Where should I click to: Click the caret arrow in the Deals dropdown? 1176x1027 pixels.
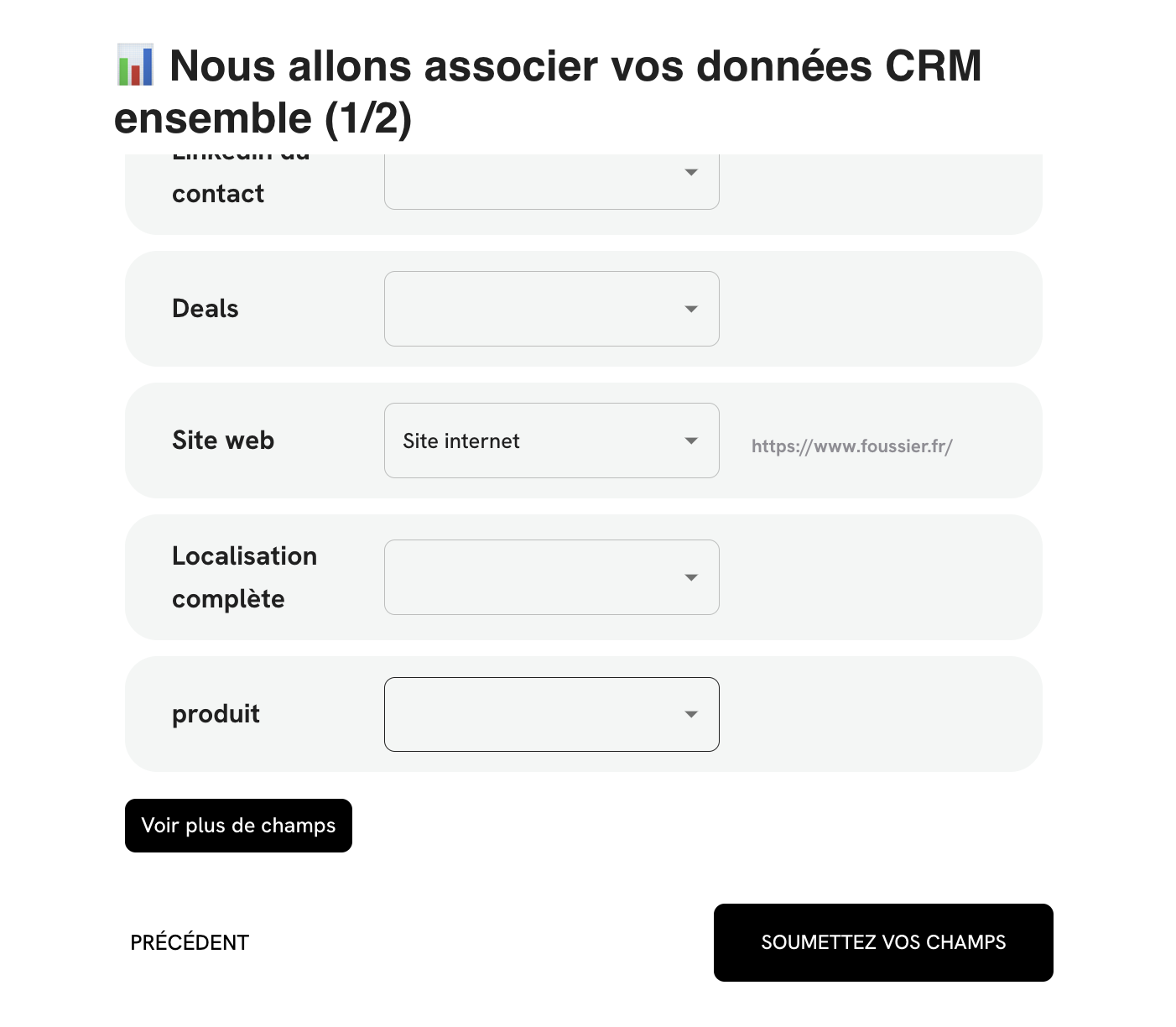click(x=691, y=309)
